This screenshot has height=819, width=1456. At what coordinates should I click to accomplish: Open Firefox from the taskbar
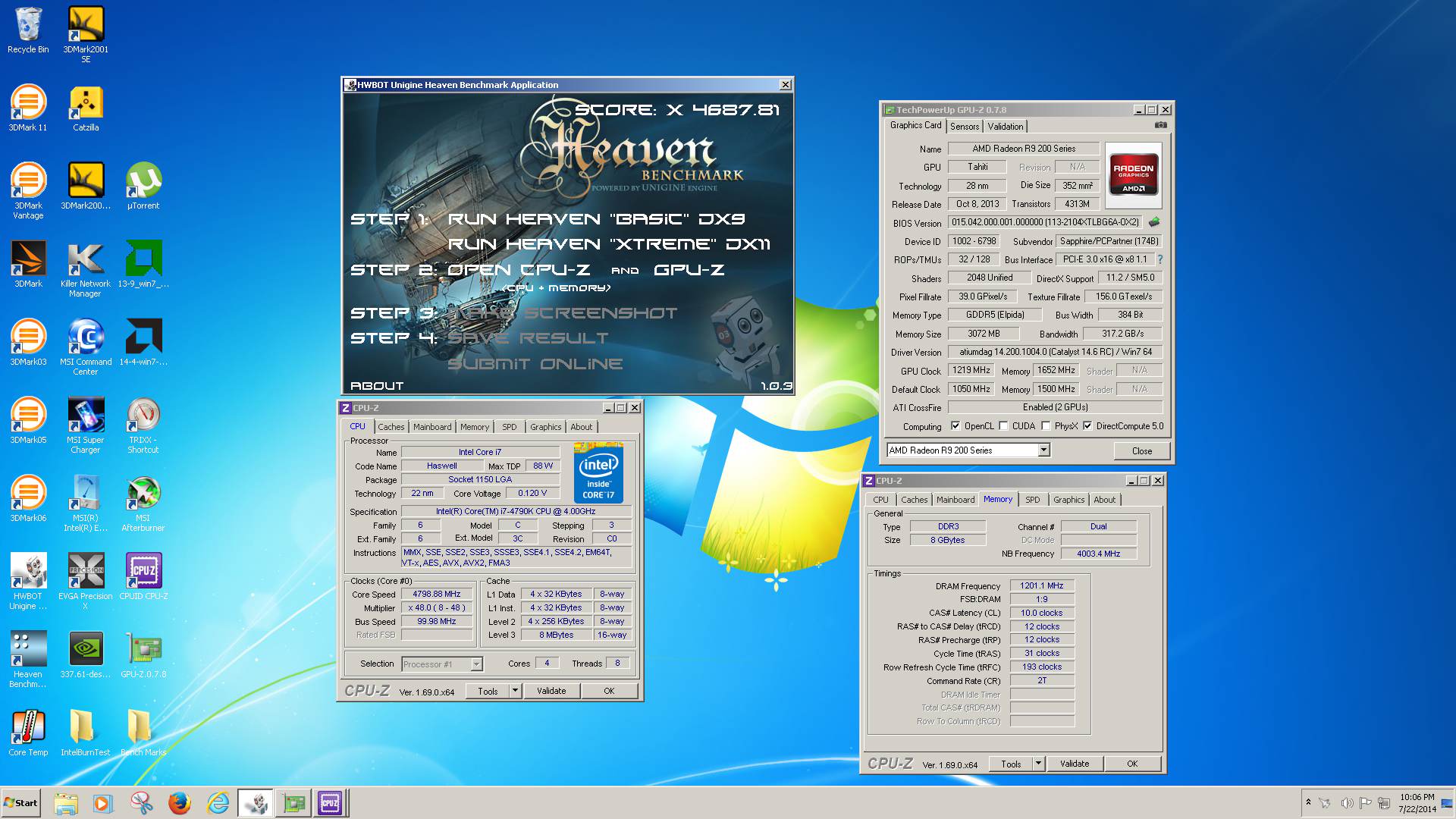180,803
